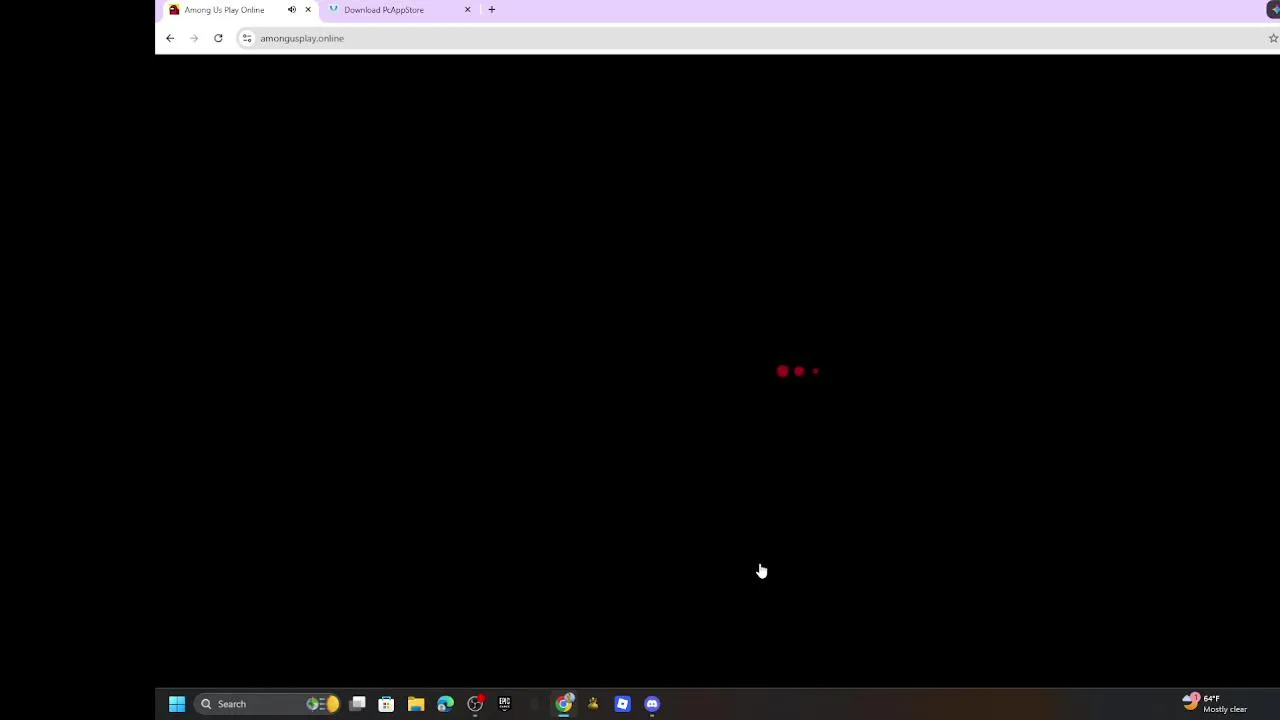The height and width of the screenshot is (720, 1280).
Task: Go forward to the next page
Action: tap(194, 38)
